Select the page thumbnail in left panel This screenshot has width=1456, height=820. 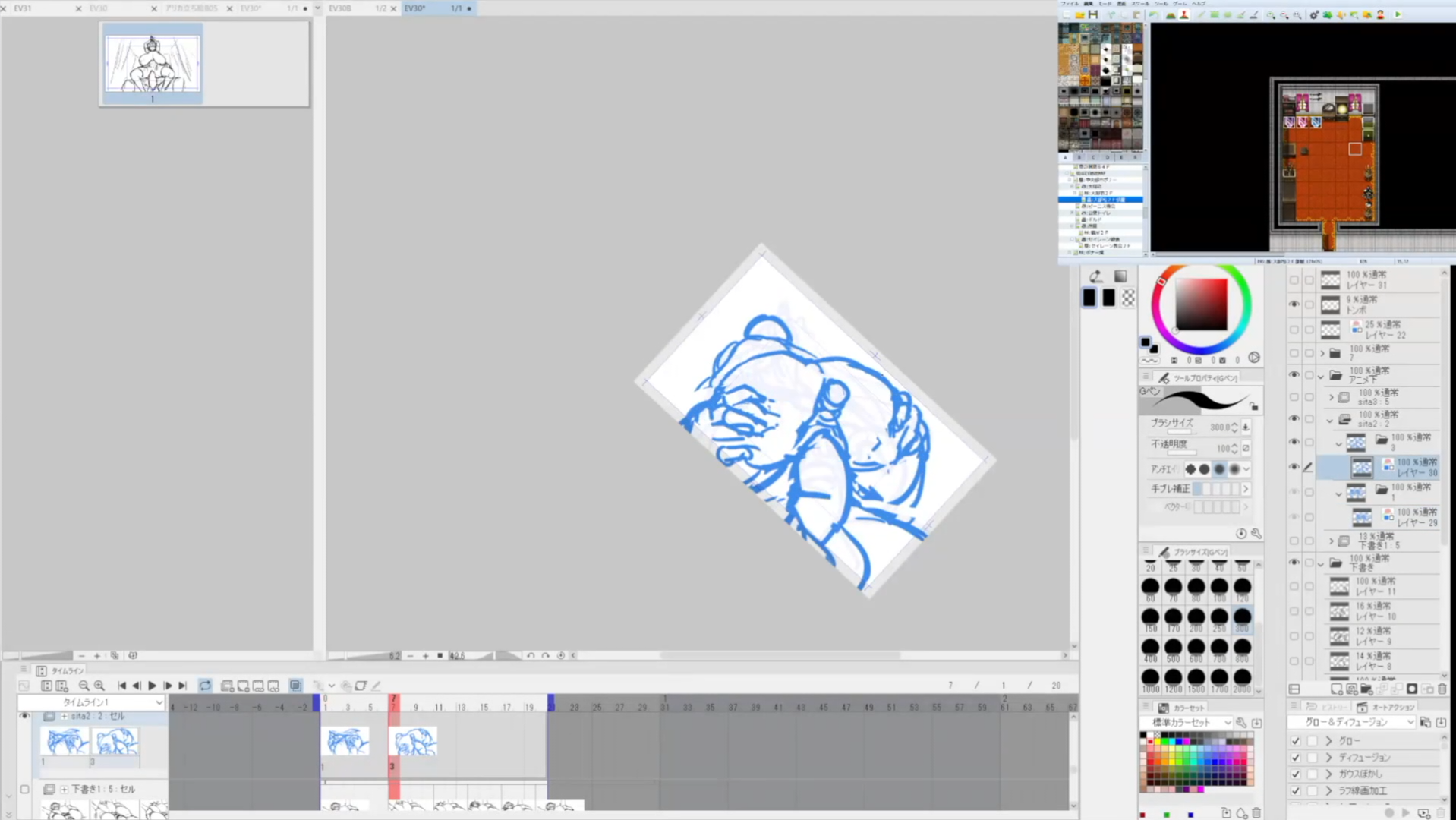(x=153, y=63)
